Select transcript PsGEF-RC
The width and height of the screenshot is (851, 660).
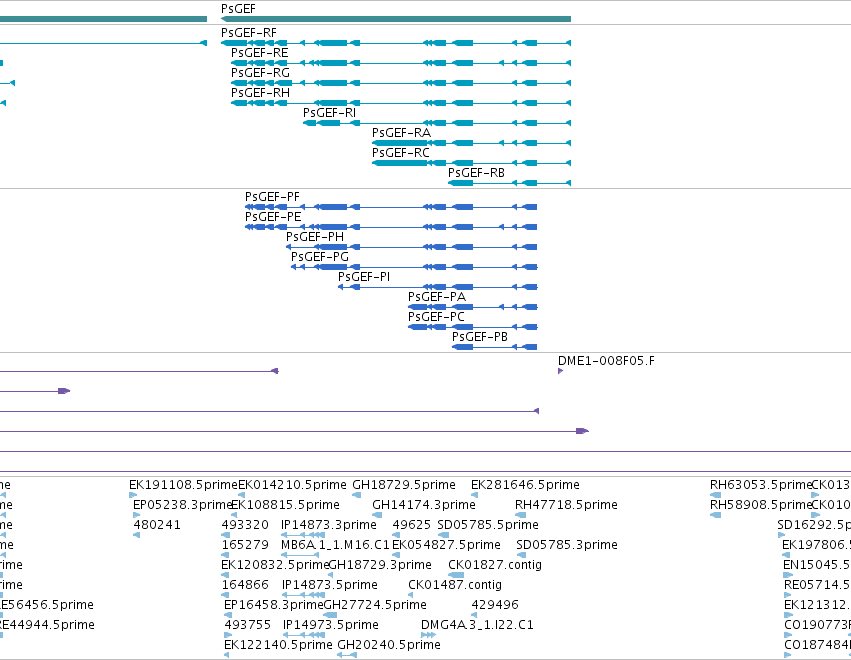[471, 163]
